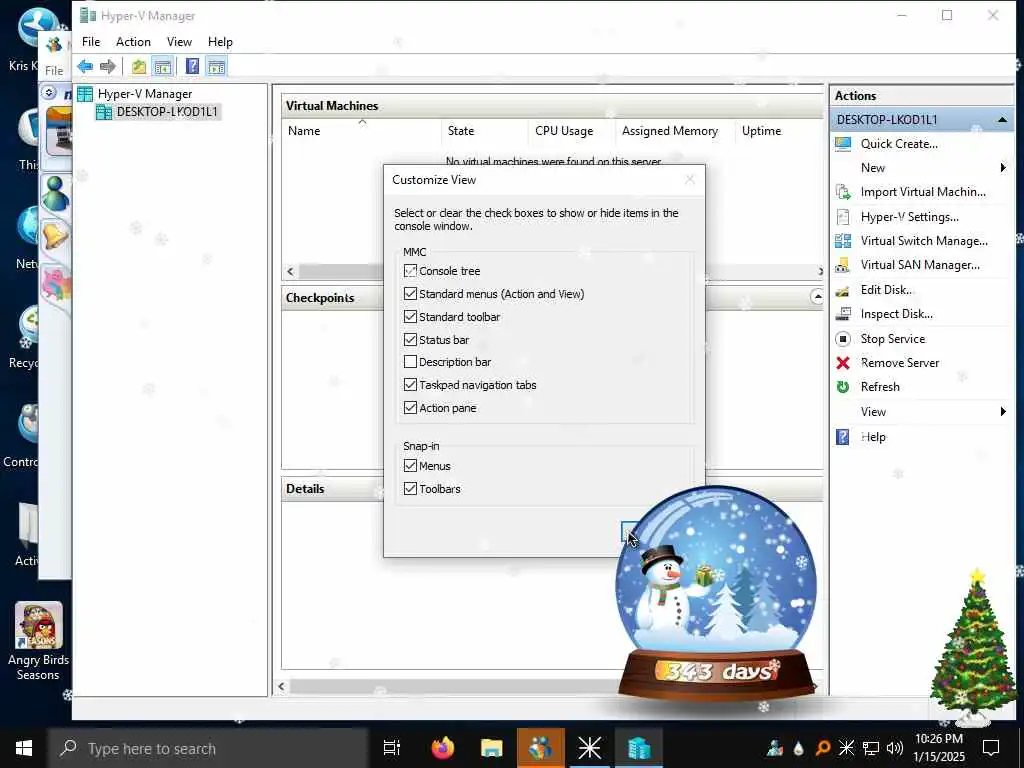Toggle Show/Hide Action Pane toolbar icon
This screenshot has height=768, width=1024.
pos(216,66)
